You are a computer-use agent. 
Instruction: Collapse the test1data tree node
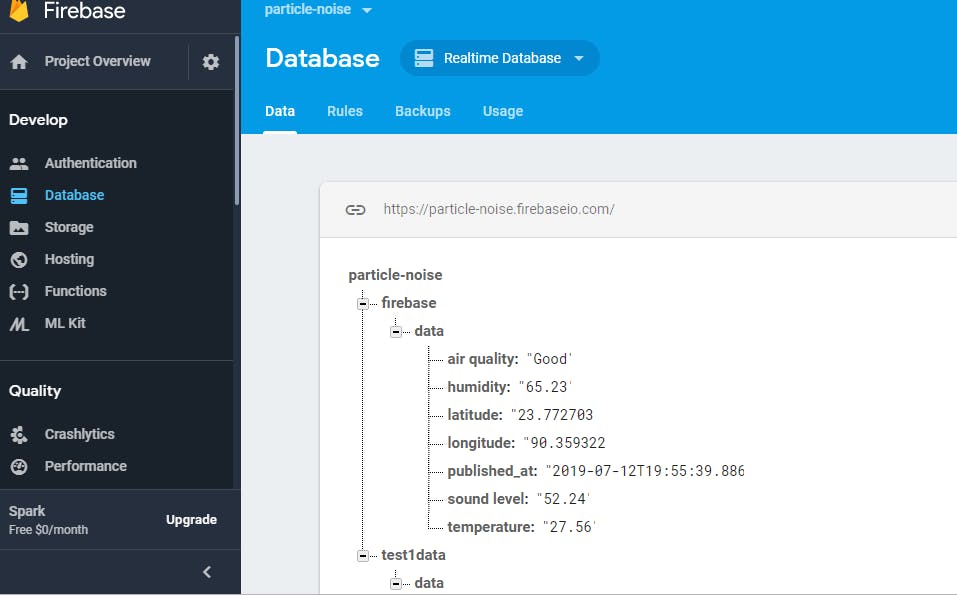click(x=362, y=555)
